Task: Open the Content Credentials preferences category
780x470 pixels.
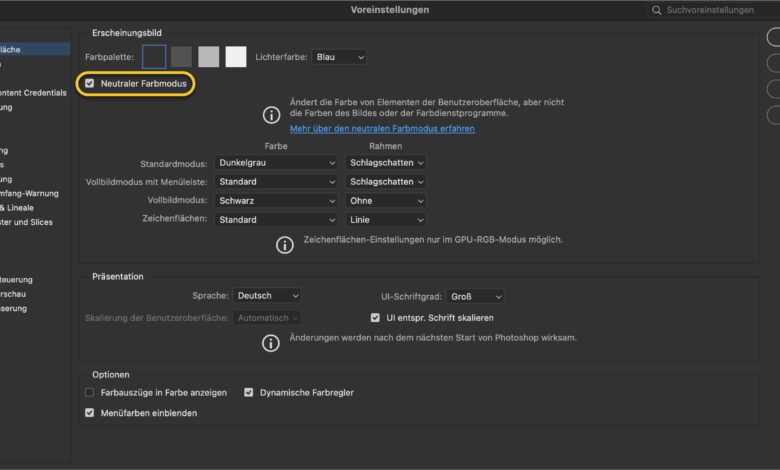Action: pyautogui.click(x=35, y=92)
